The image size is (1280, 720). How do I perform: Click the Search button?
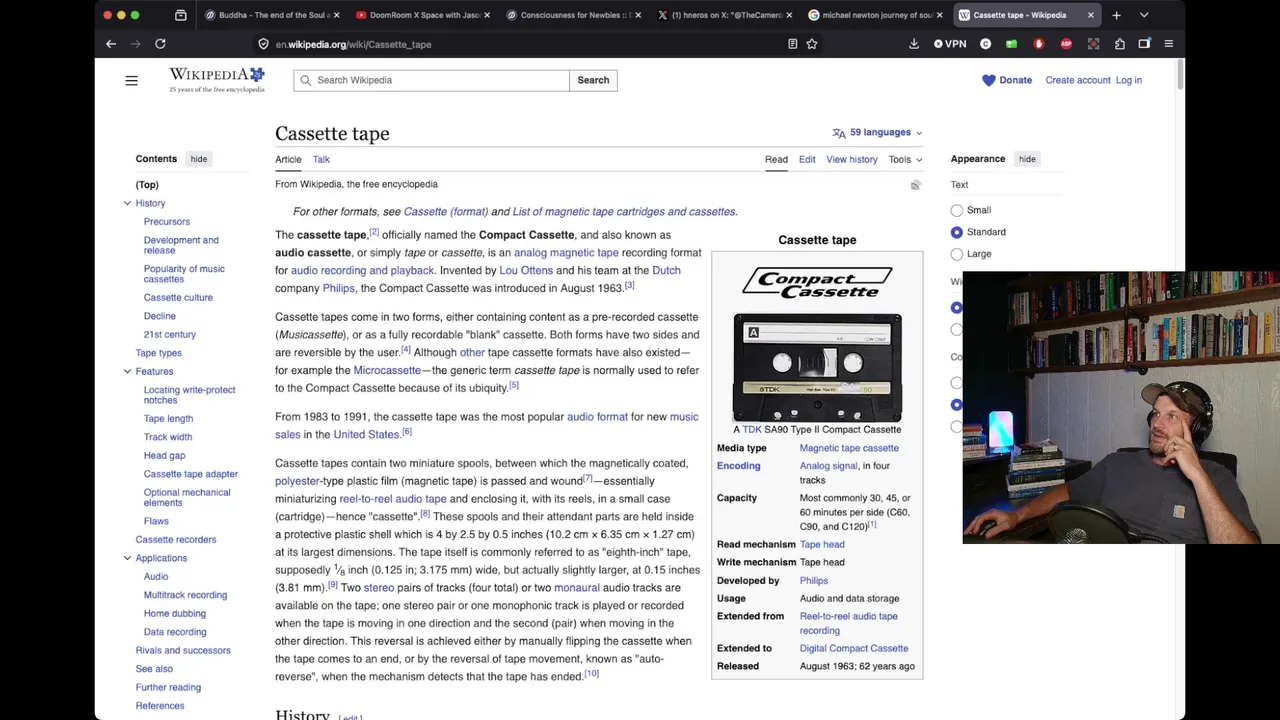(593, 80)
